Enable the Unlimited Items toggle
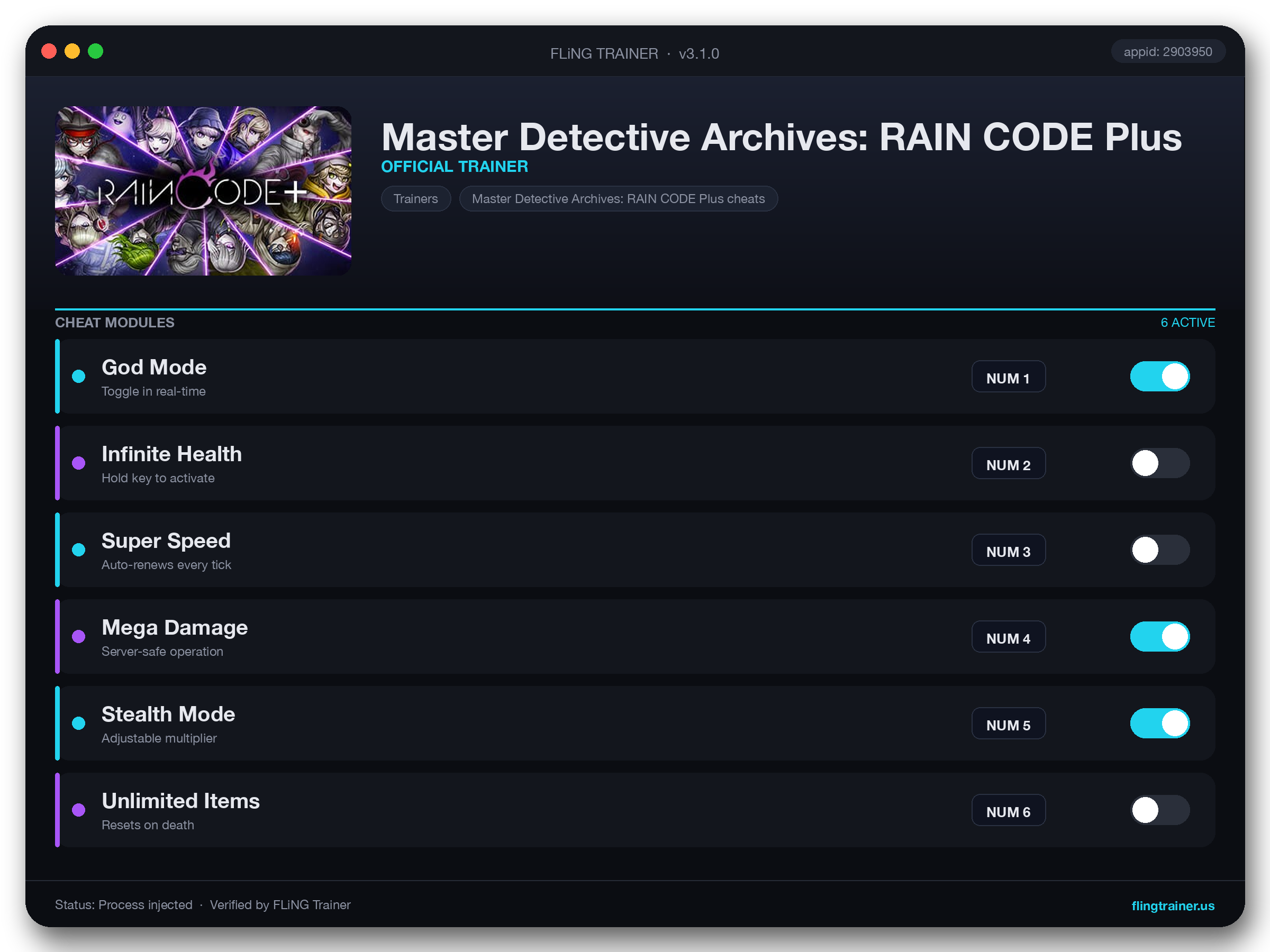 pyautogui.click(x=1160, y=810)
